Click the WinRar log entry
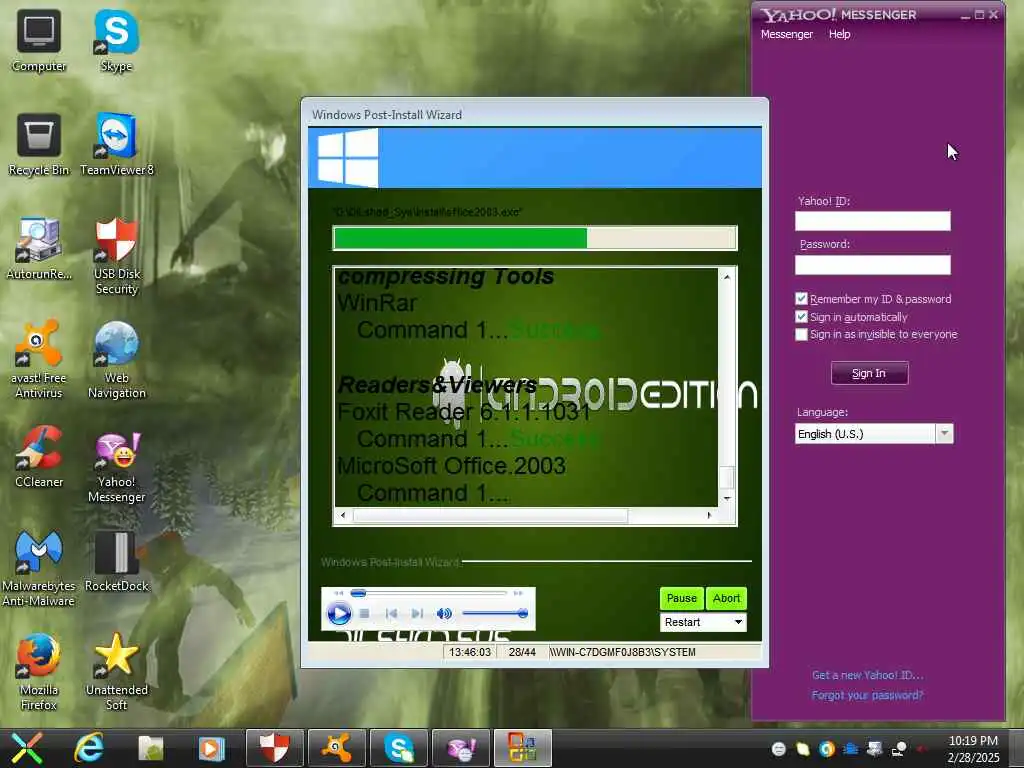This screenshot has height=768, width=1024. click(377, 303)
